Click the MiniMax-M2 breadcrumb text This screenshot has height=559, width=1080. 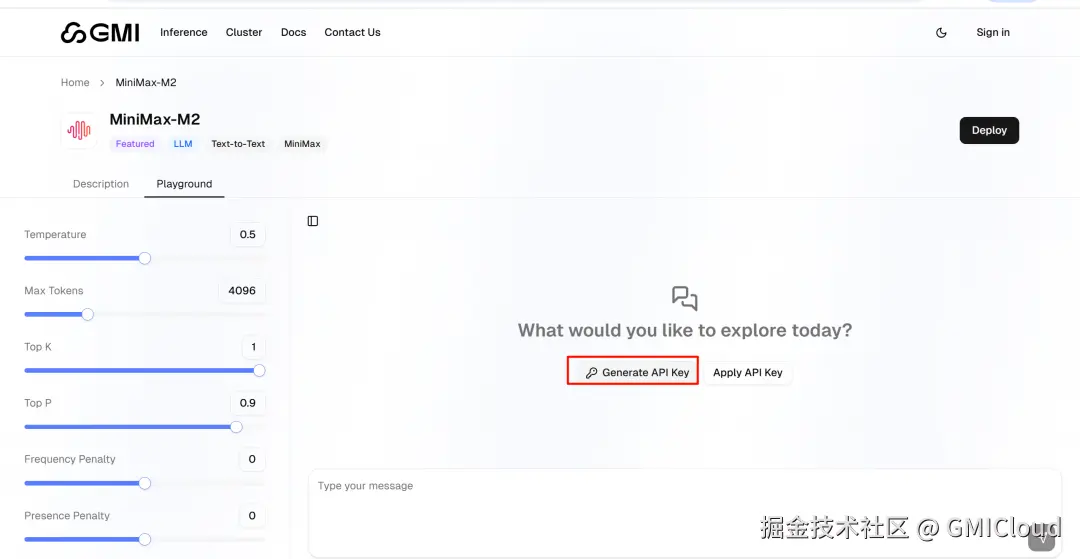[146, 83]
